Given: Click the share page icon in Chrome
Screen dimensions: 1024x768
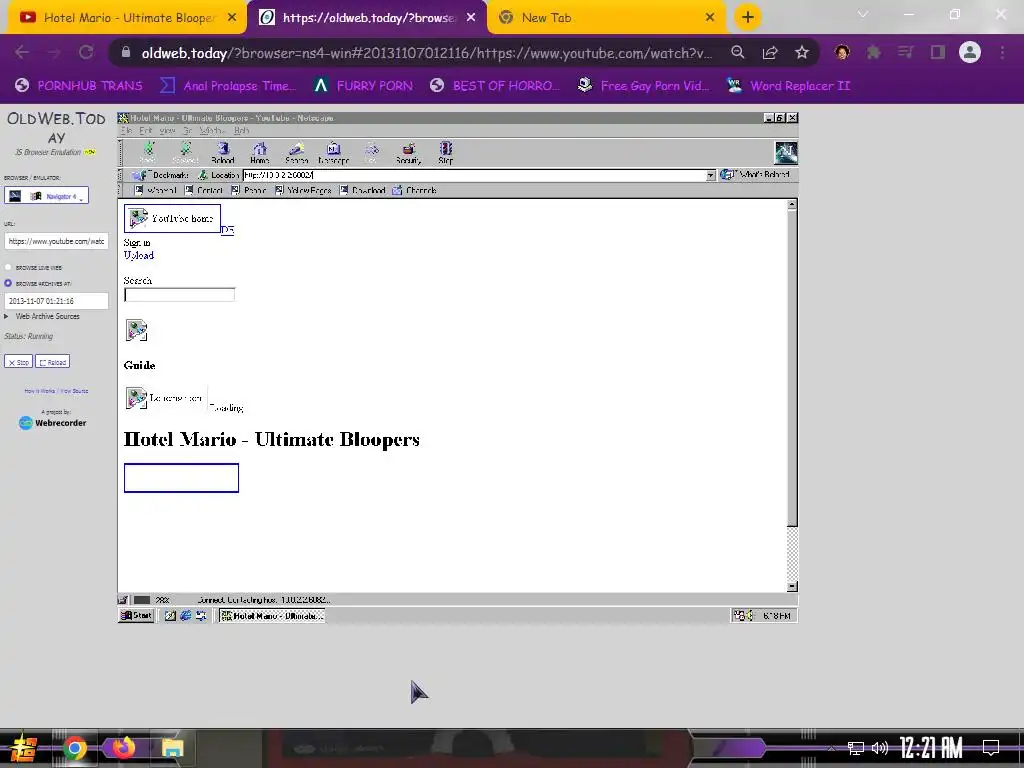Looking at the screenshot, I should (x=770, y=52).
